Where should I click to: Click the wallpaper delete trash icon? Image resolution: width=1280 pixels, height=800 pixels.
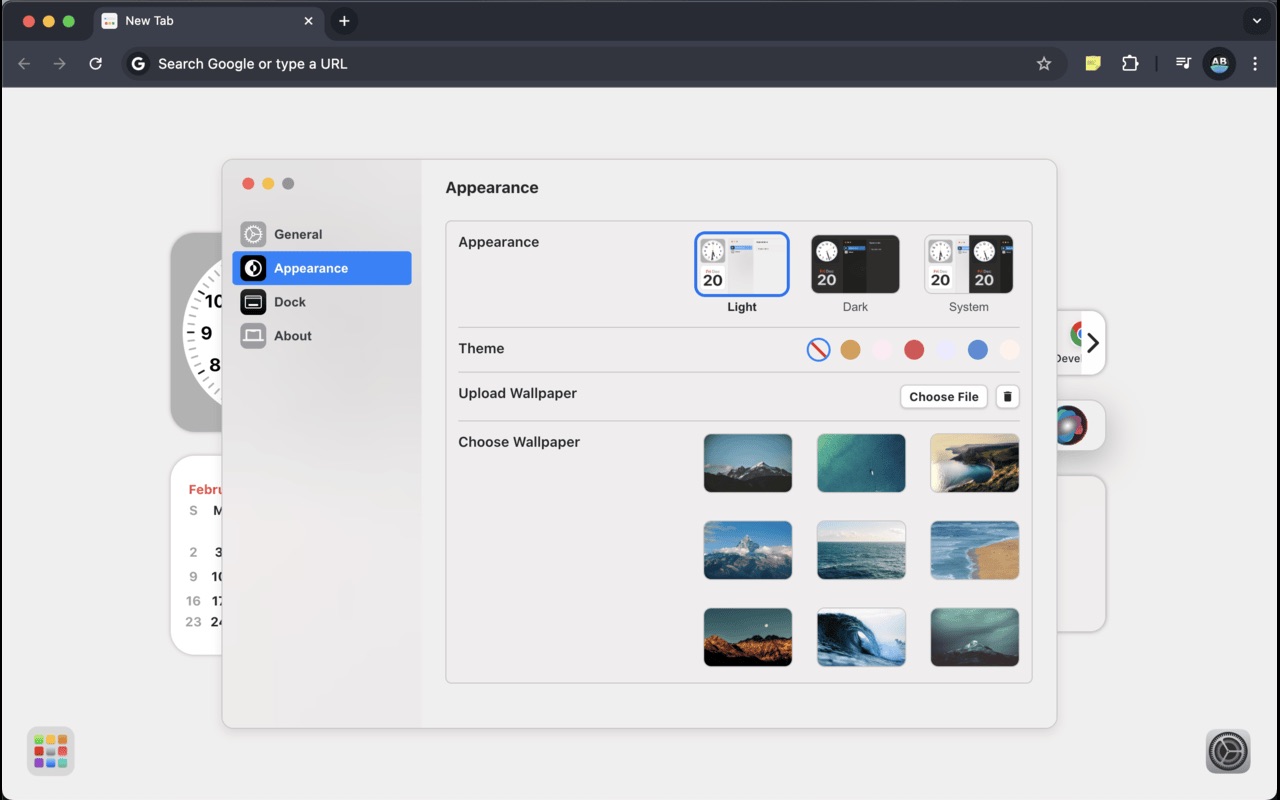pos(1007,396)
